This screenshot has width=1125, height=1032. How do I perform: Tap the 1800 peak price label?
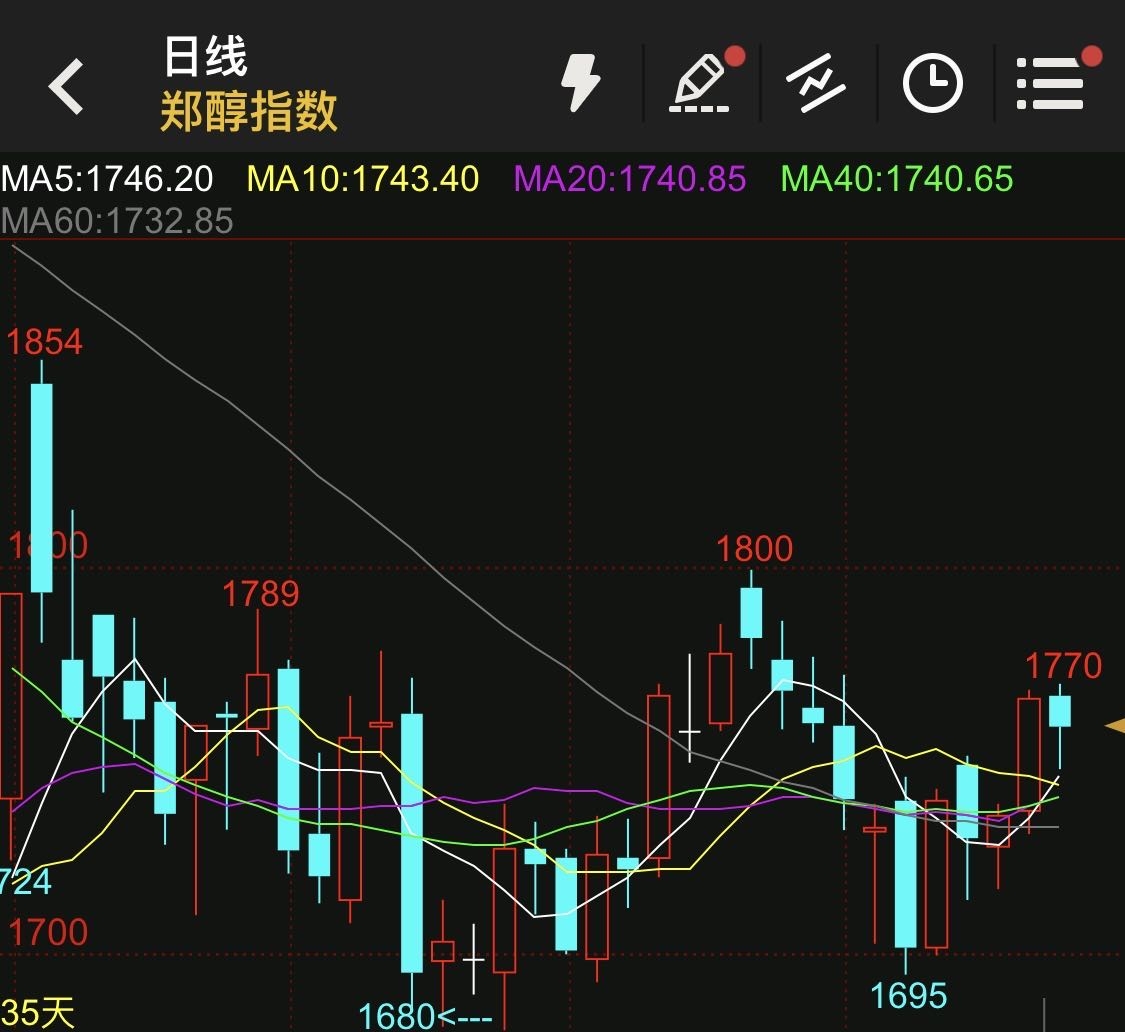click(x=752, y=548)
